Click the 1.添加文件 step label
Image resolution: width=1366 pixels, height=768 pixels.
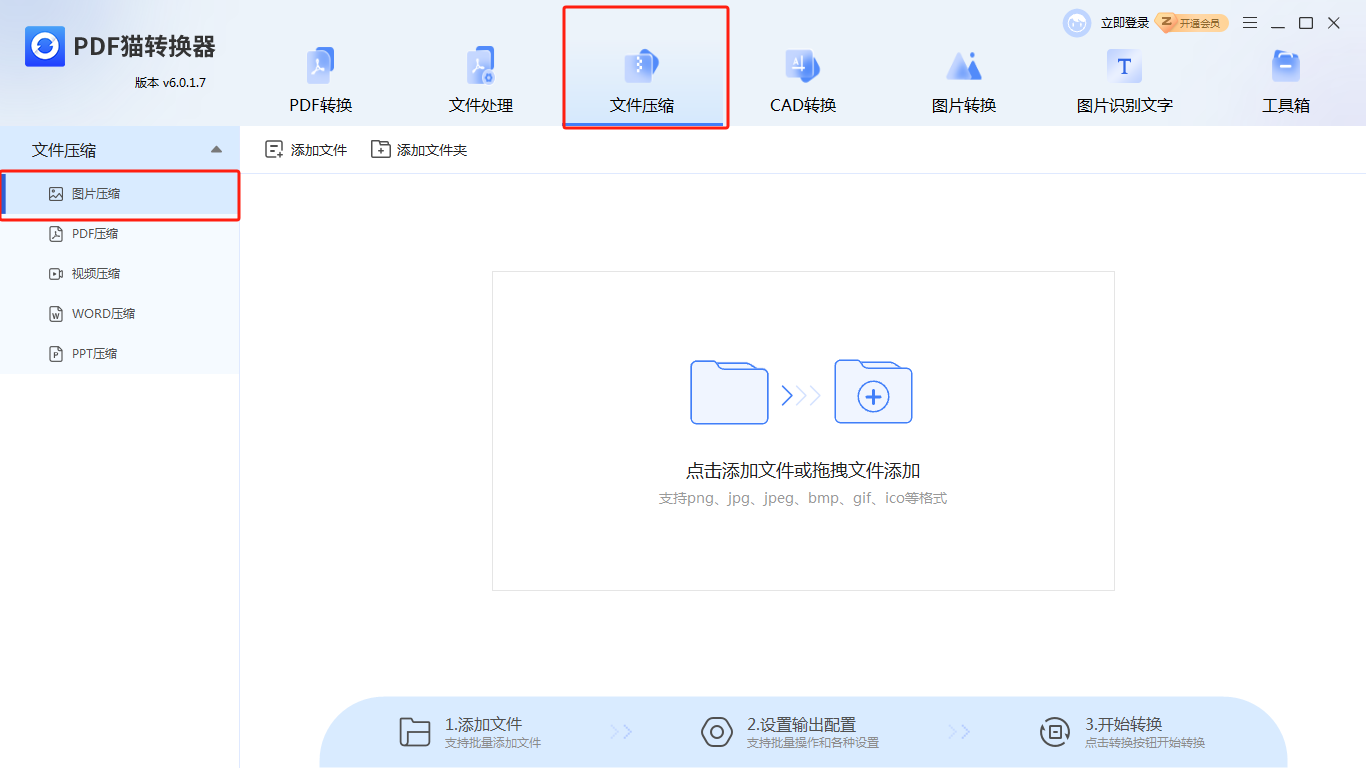tap(483, 725)
